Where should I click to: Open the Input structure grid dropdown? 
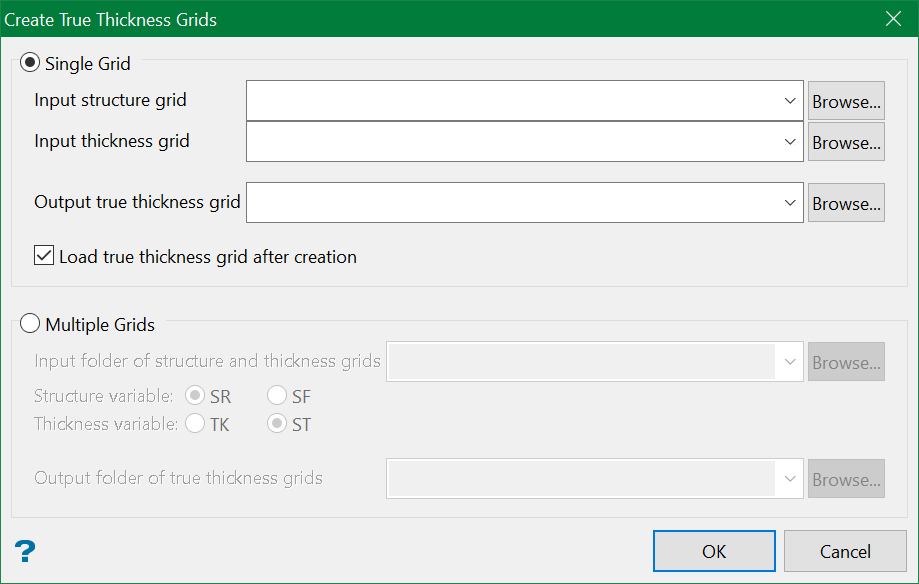tap(791, 100)
